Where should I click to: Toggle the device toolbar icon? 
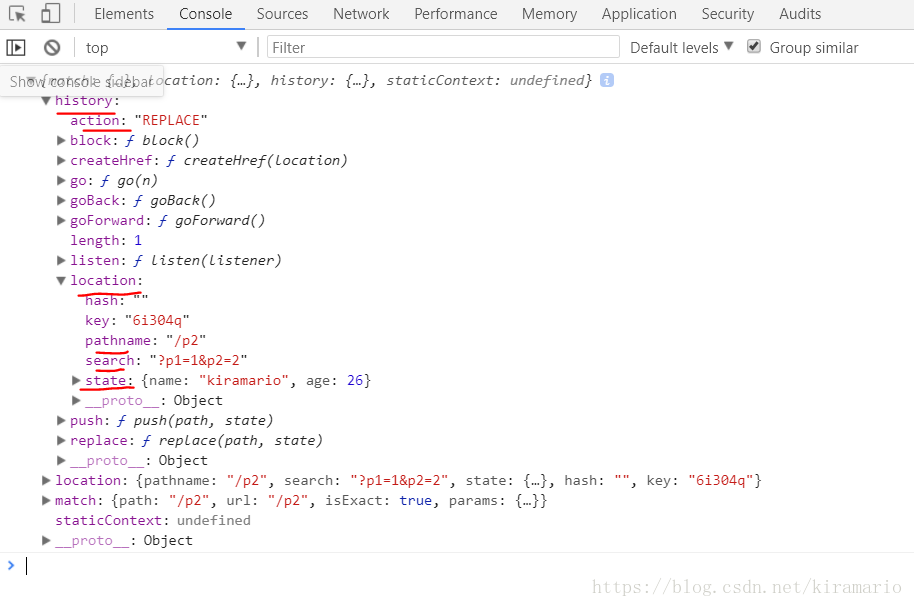pos(51,13)
